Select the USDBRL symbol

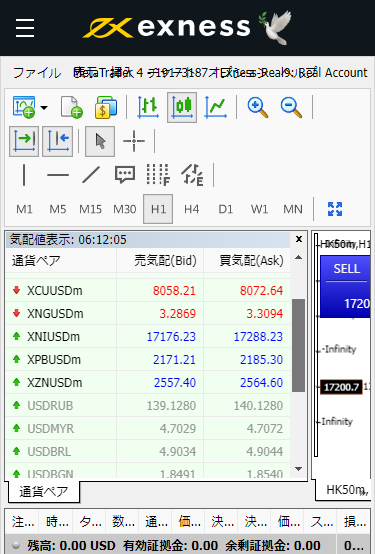(49, 452)
